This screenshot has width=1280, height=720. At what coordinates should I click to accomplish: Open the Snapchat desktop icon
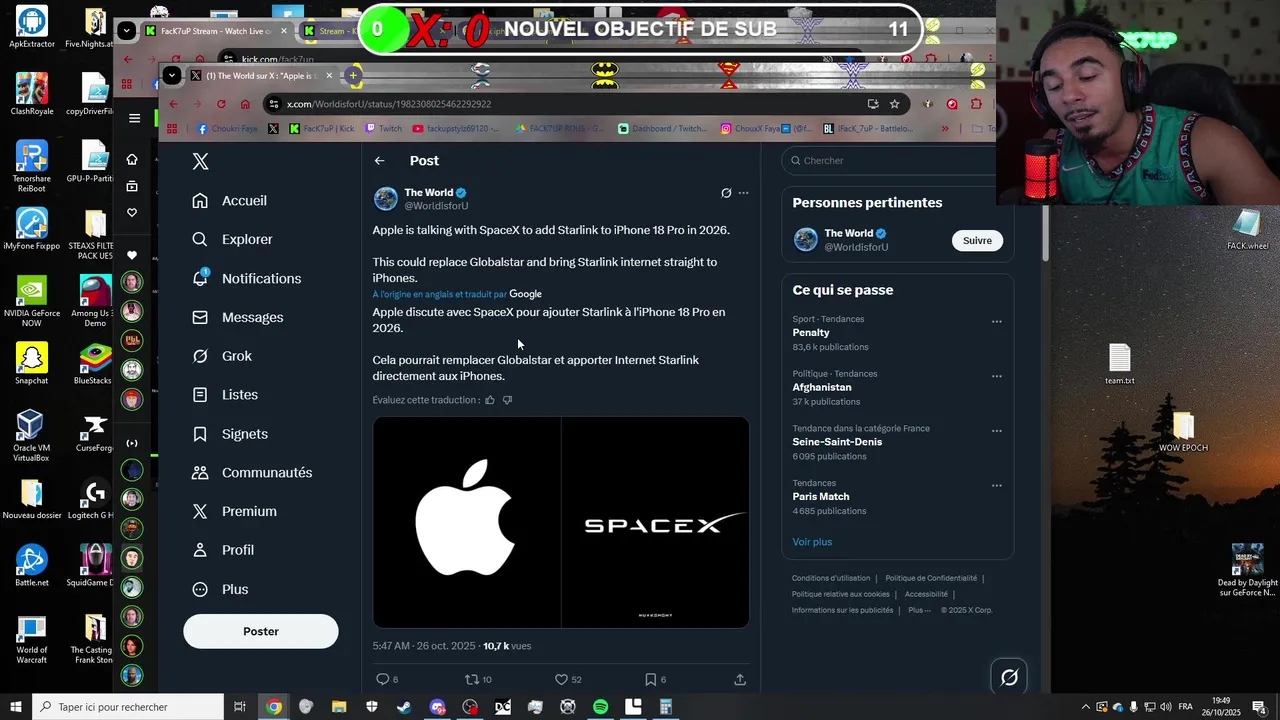click(31, 363)
